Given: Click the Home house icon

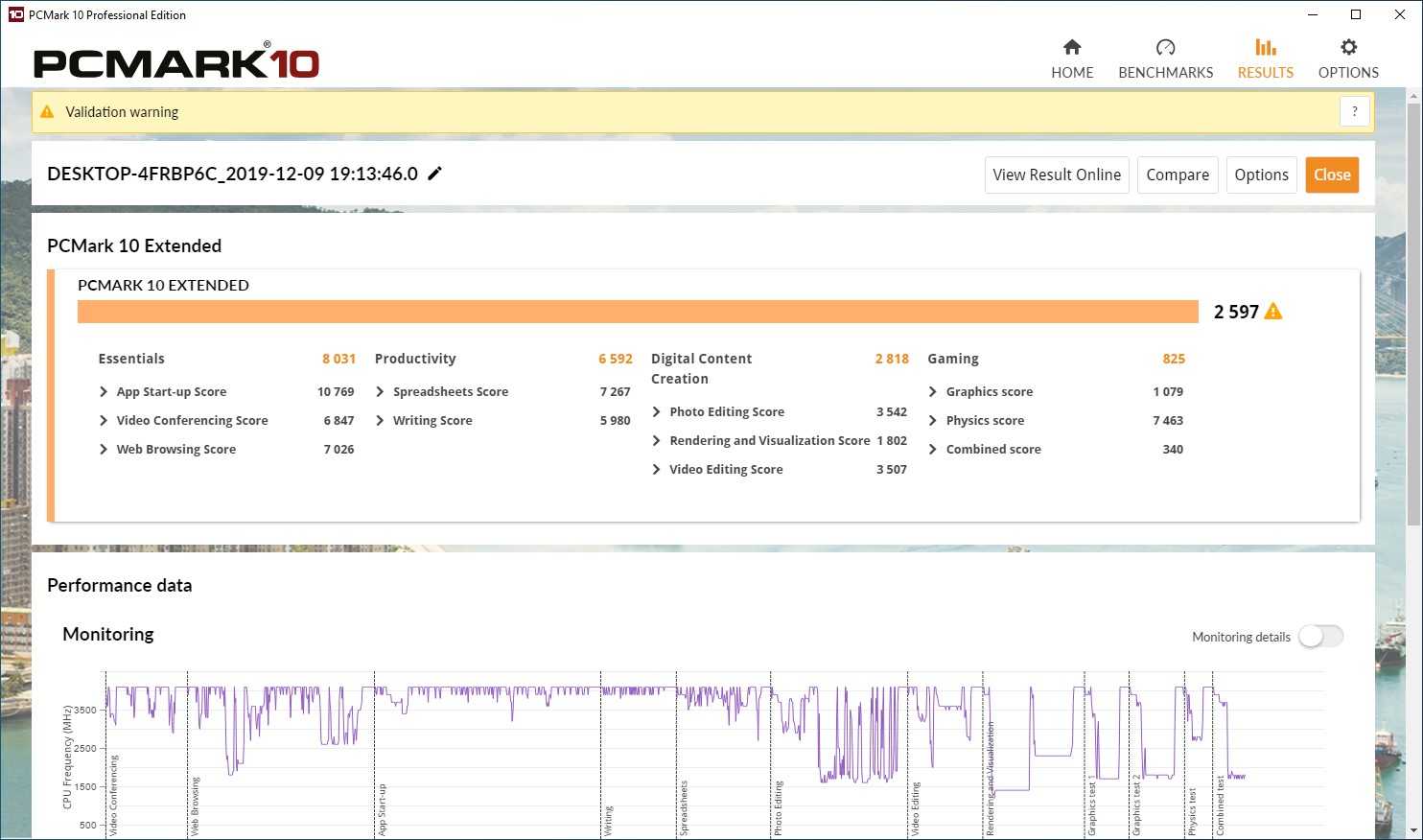Looking at the screenshot, I should (1072, 47).
